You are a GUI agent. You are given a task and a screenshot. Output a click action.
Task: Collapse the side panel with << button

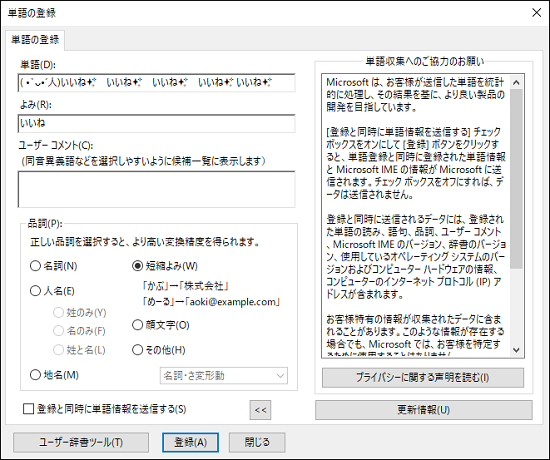(260, 410)
